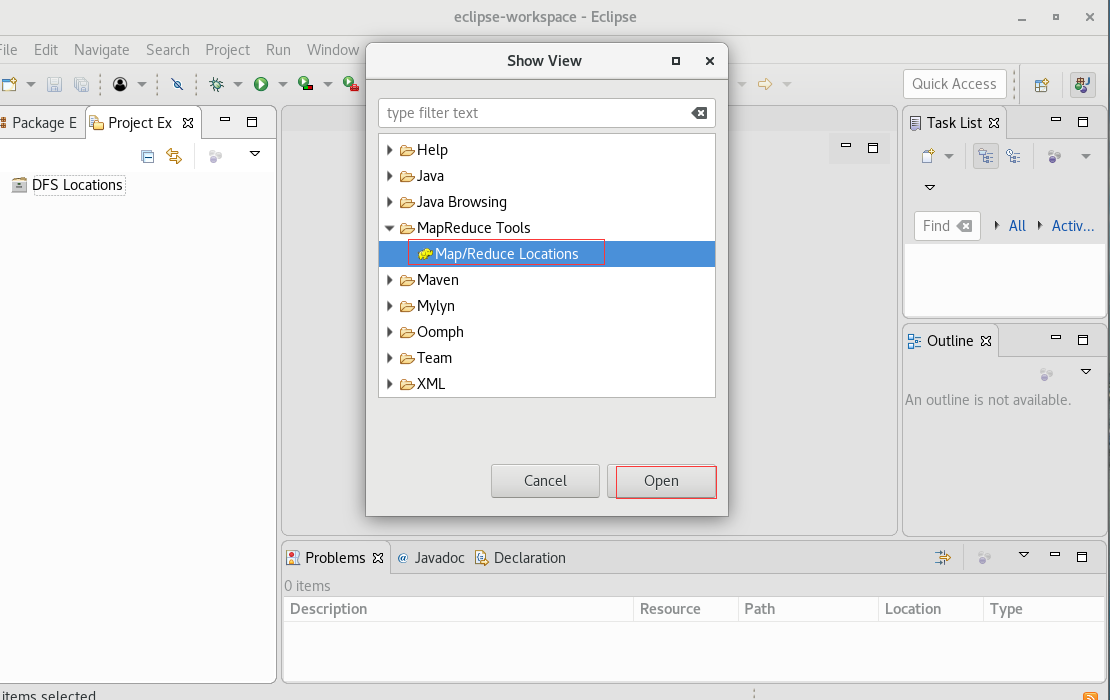Click the New wizard icon in toolbar
The image size is (1110, 700).
[9, 84]
